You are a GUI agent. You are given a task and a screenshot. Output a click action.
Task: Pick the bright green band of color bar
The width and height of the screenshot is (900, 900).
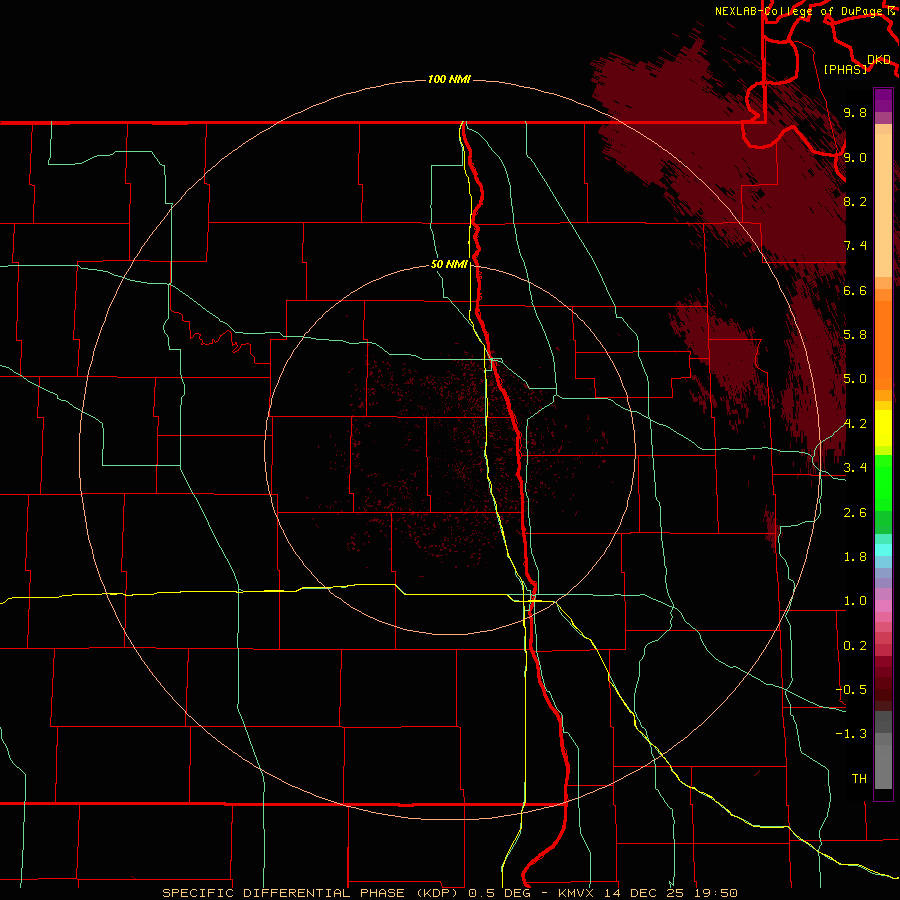click(x=883, y=482)
